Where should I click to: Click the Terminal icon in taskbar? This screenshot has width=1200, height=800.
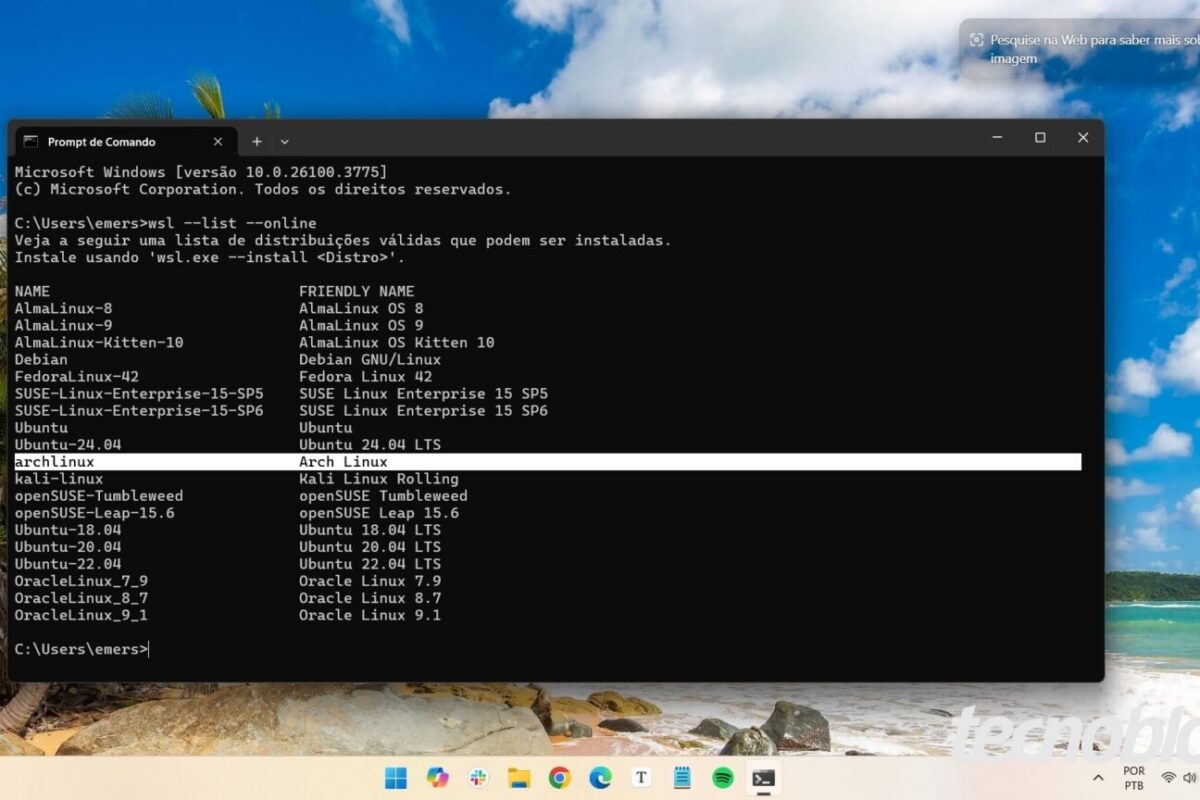click(764, 778)
